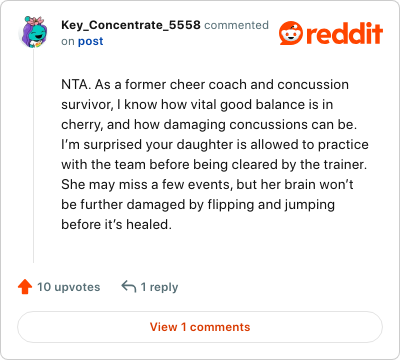Click the line "survivor, I know how vital"
This screenshot has width=400, height=360.
(x=197, y=105)
